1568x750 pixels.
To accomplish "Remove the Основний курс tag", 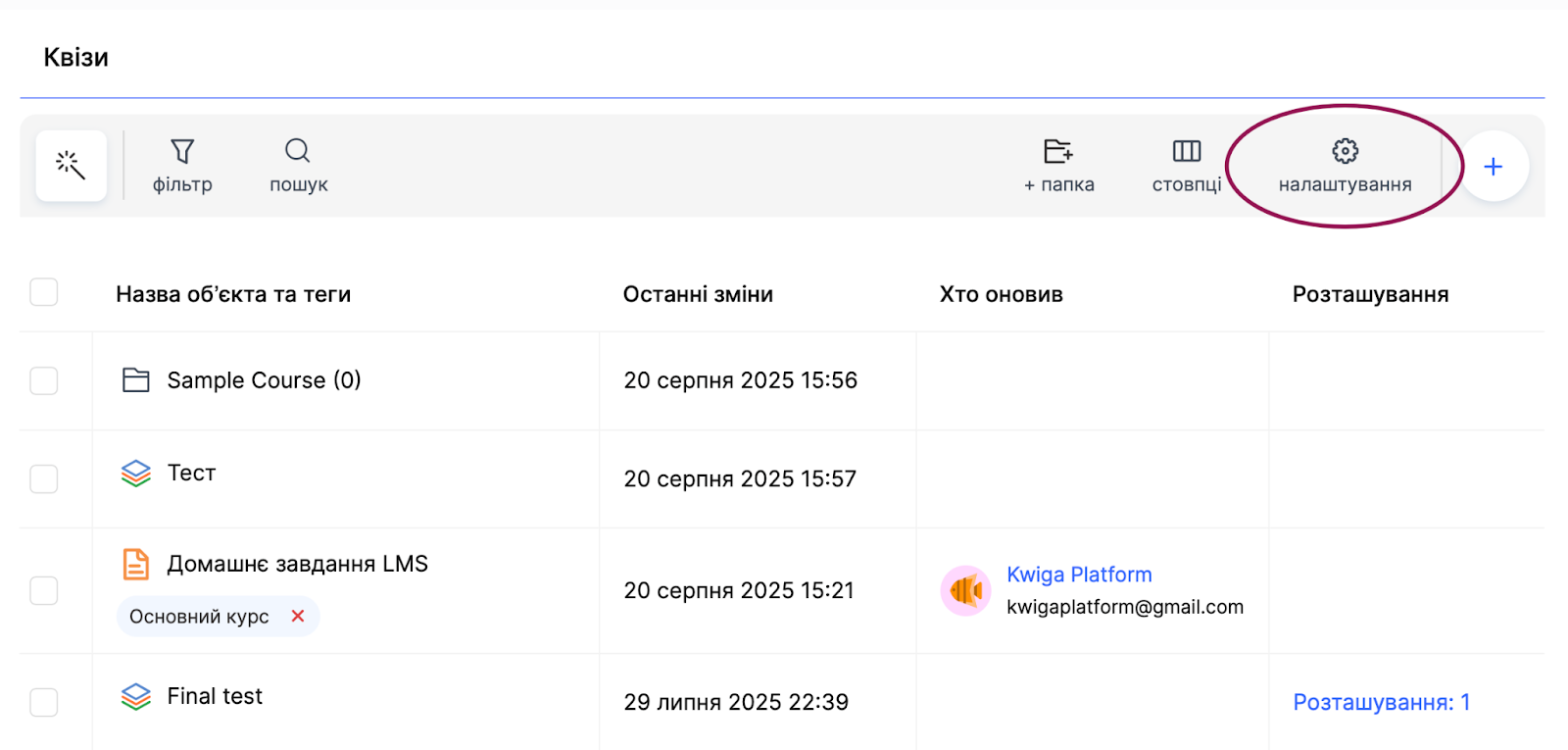I will point(298,616).
